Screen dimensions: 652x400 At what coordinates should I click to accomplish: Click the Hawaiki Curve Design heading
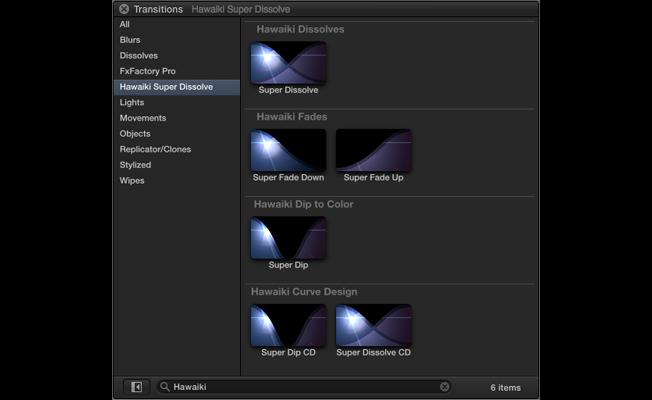point(304,291)
